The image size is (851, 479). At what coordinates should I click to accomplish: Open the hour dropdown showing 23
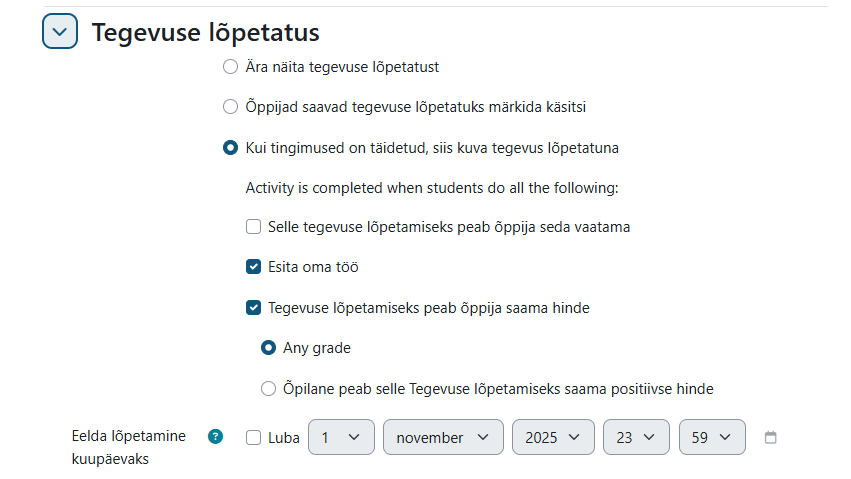pyautogui.click(x=635, y=437)
